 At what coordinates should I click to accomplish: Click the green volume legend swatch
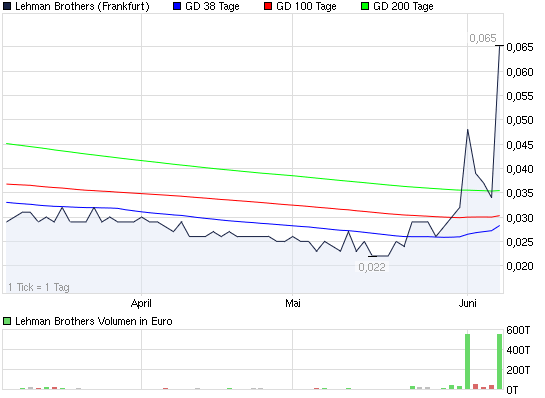click(7, 321)
